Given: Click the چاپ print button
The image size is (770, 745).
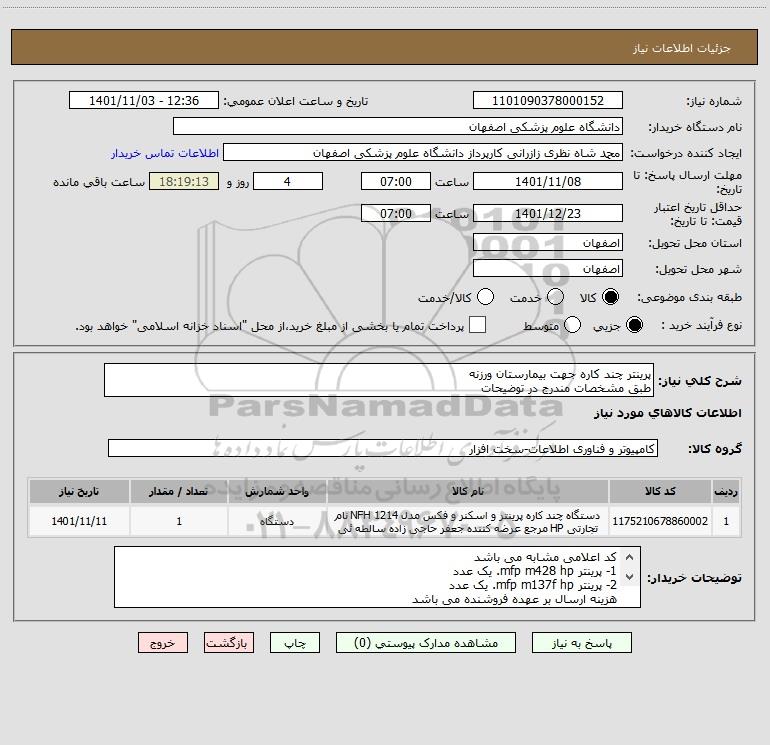Looking at the screenshot, I should (x=295, y=643).
